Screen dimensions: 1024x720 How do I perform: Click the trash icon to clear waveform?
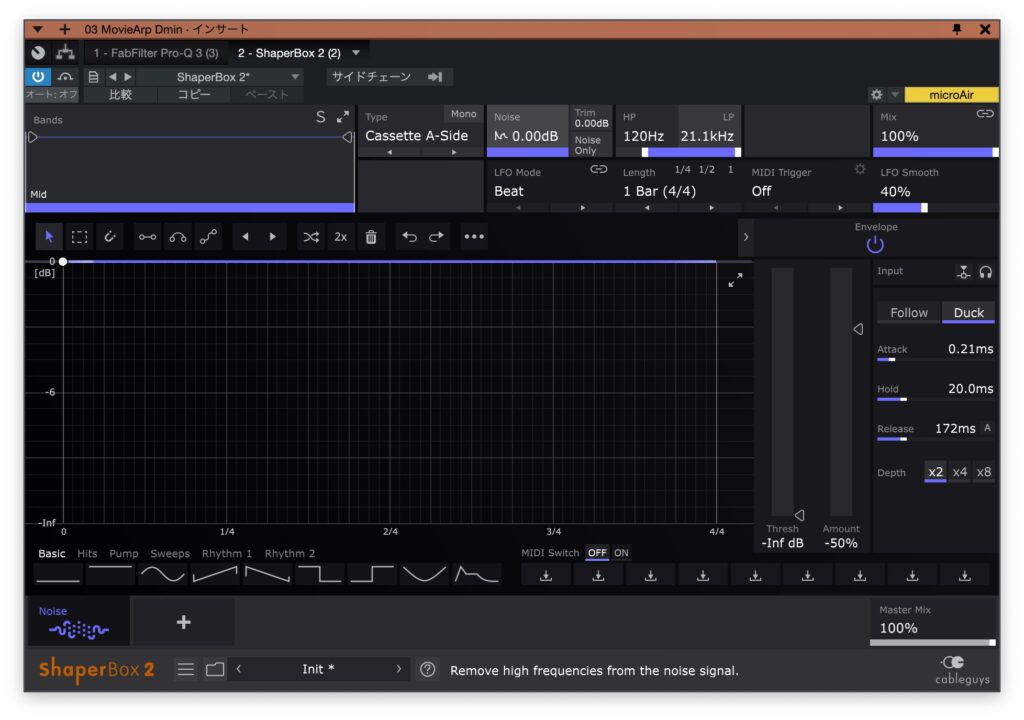371,237
